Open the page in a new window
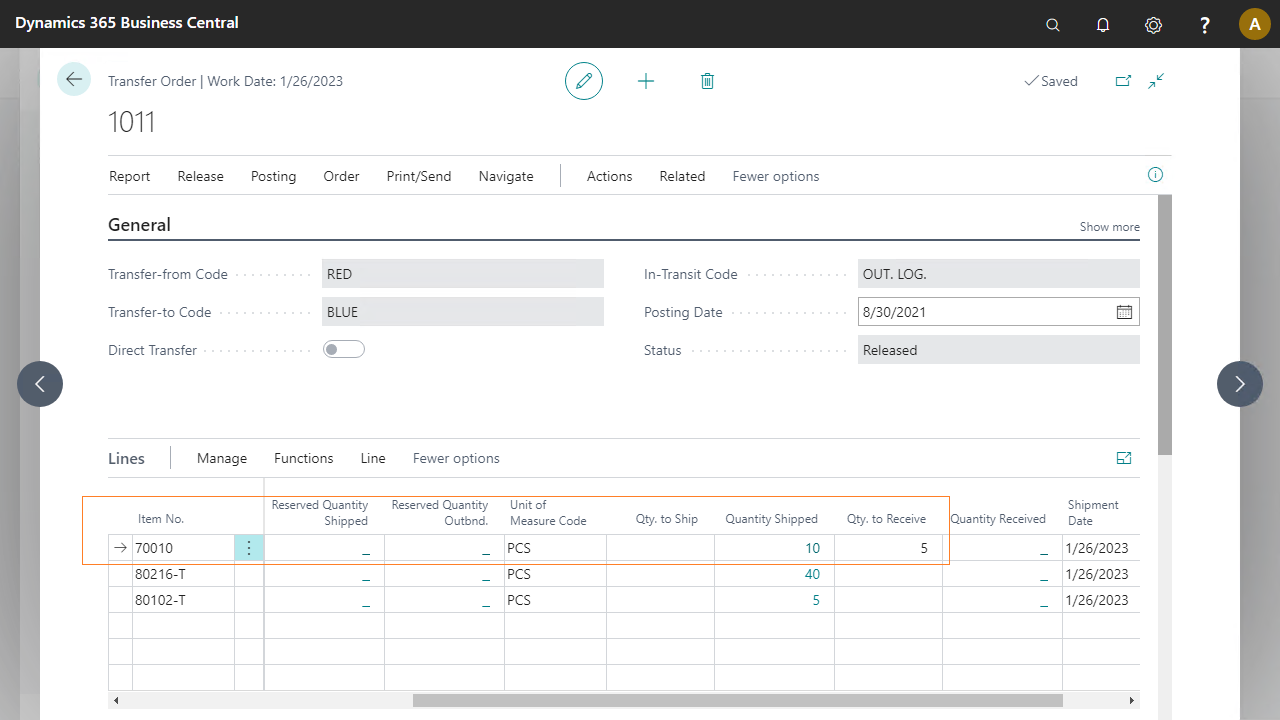Screen dimensions: 1280x720 click(1123, 81)
